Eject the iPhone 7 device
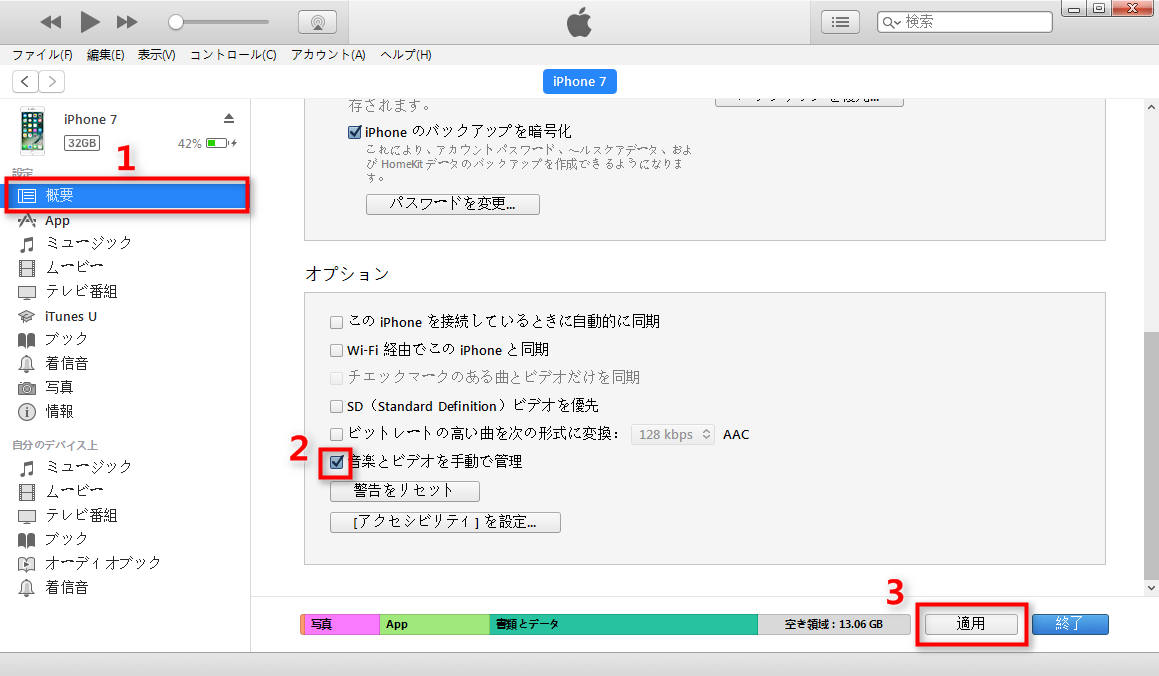Screen dimensions: 1159x676 229,118
